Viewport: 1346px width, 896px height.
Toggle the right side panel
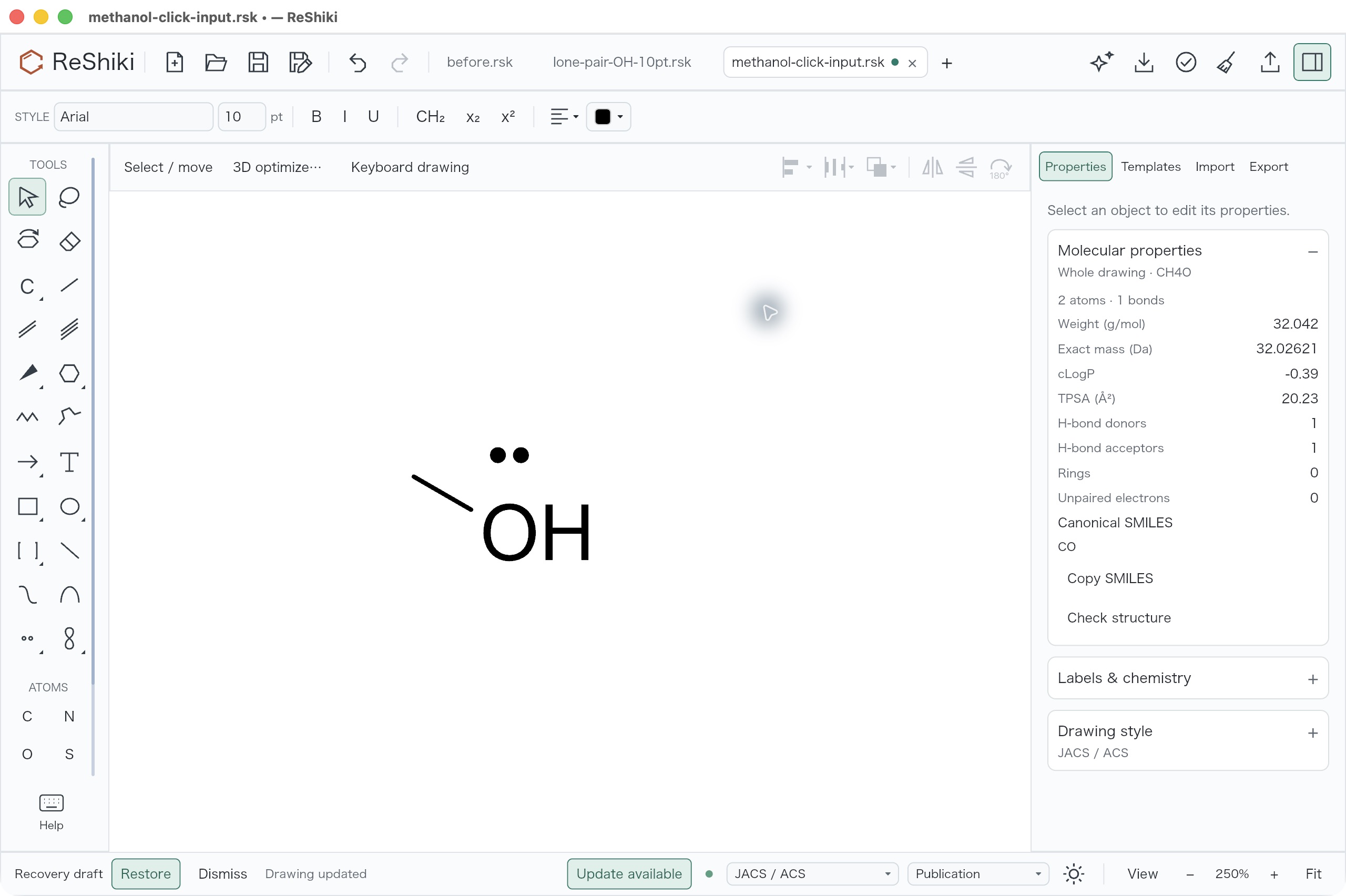click(1312, 62)
